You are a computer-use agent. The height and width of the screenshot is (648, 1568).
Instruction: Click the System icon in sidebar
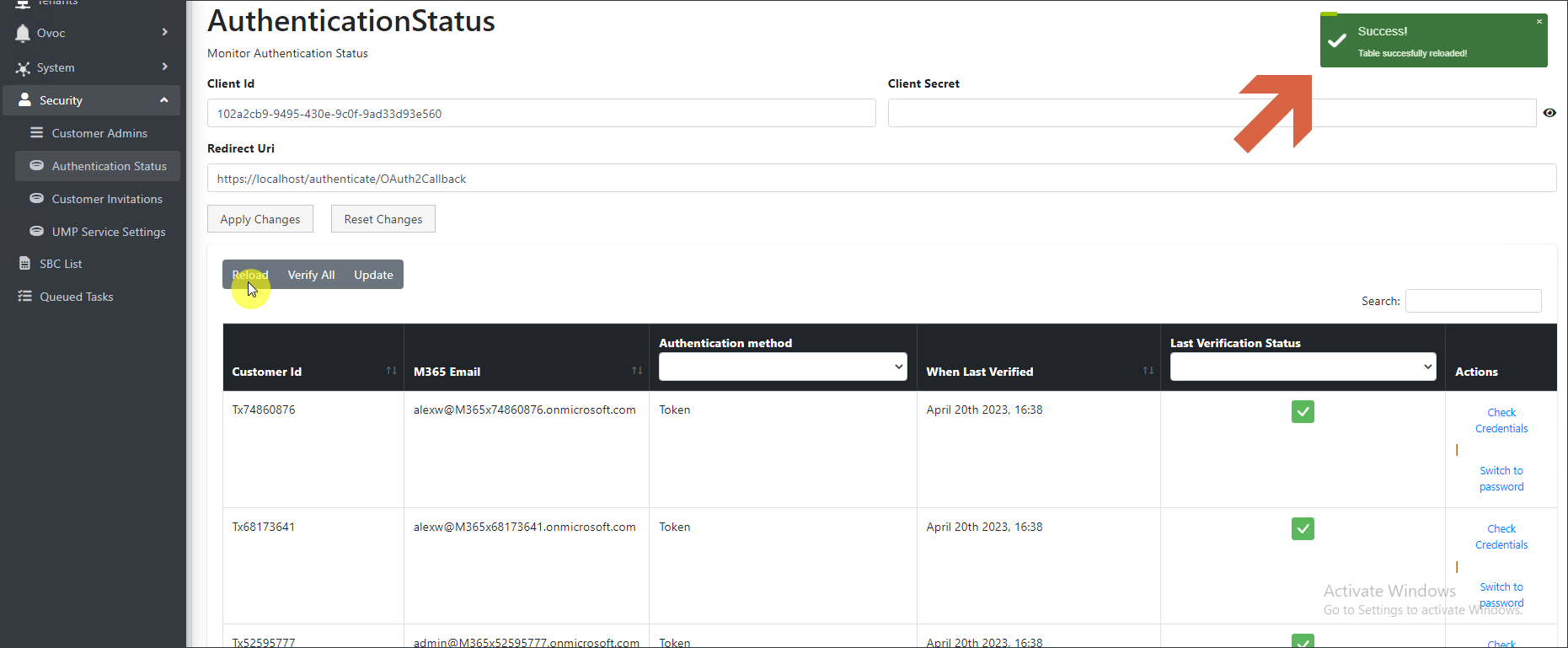[x=23, y=68]
